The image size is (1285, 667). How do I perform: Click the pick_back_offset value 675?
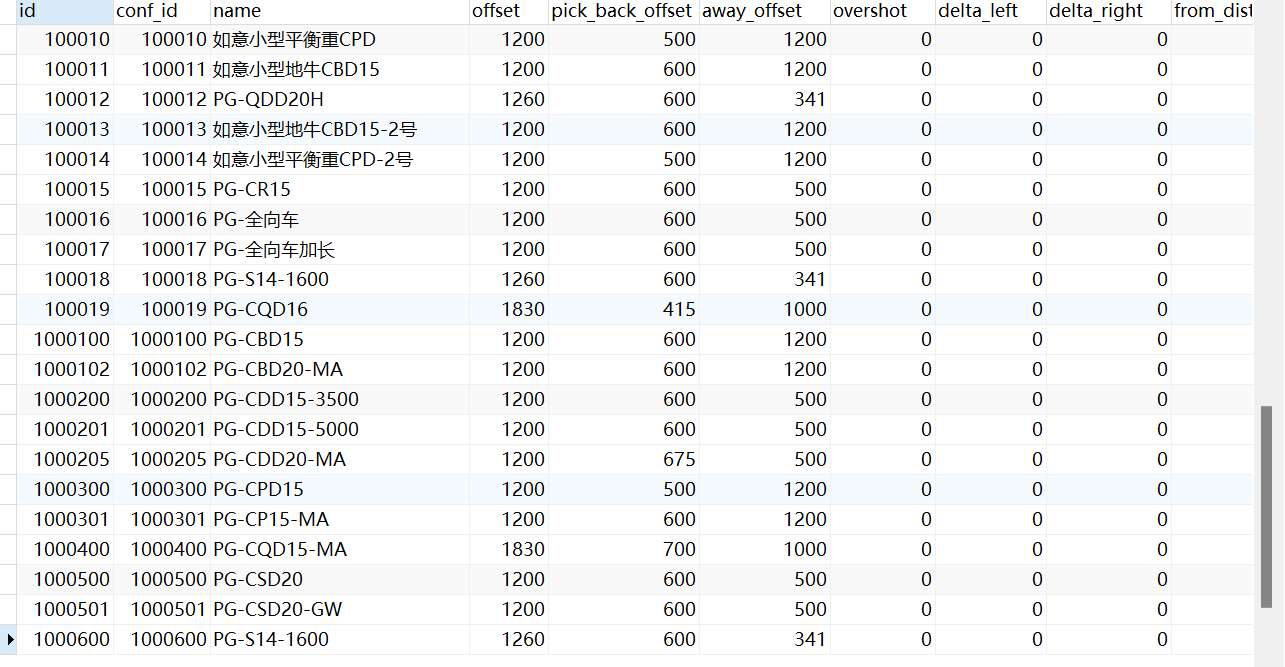[624, 459]
